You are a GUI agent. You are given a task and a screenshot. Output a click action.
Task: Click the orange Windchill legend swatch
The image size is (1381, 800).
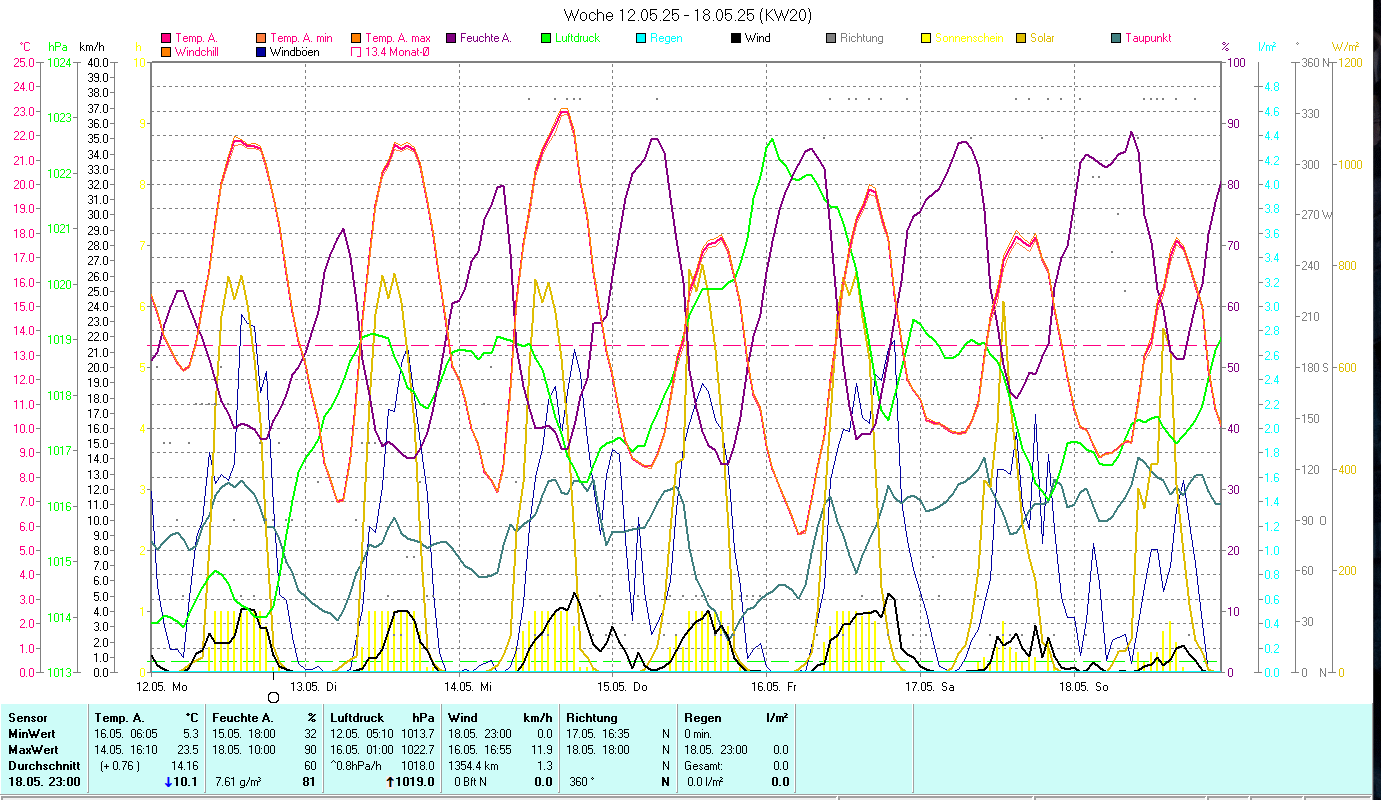(x=166, y=52)
